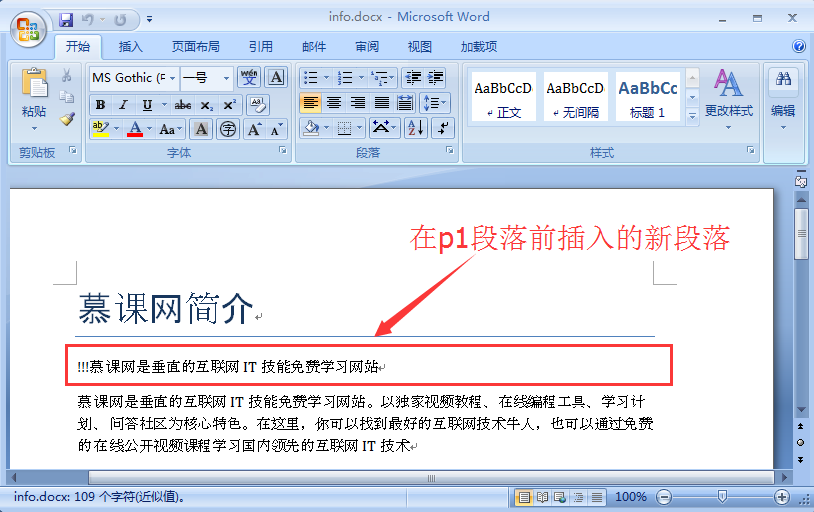Screen dimensions: 814x512
Task: Apply character border icon
Action: point(276,77)
